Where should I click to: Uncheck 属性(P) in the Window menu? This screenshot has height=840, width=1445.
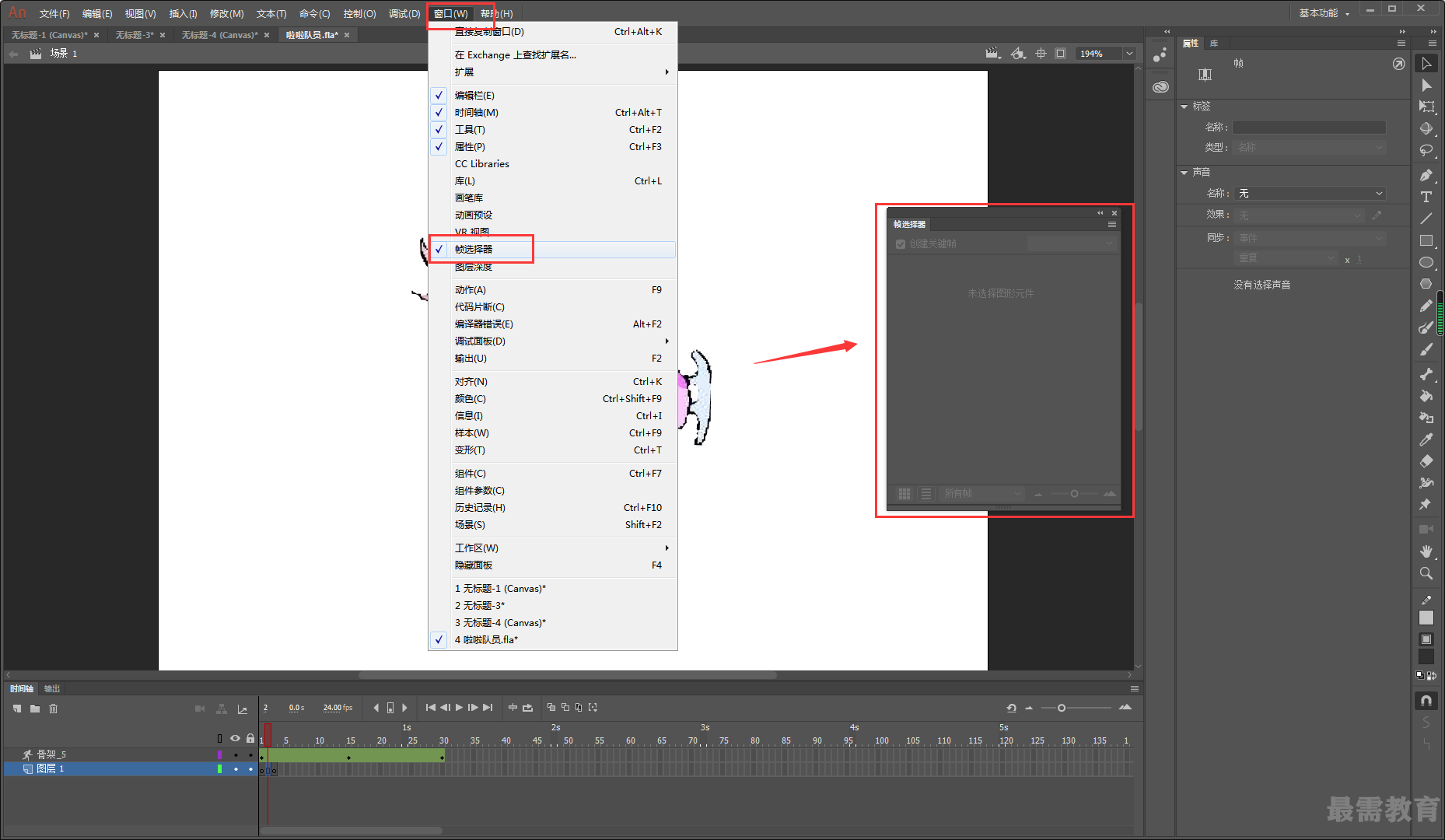(552, 147)
